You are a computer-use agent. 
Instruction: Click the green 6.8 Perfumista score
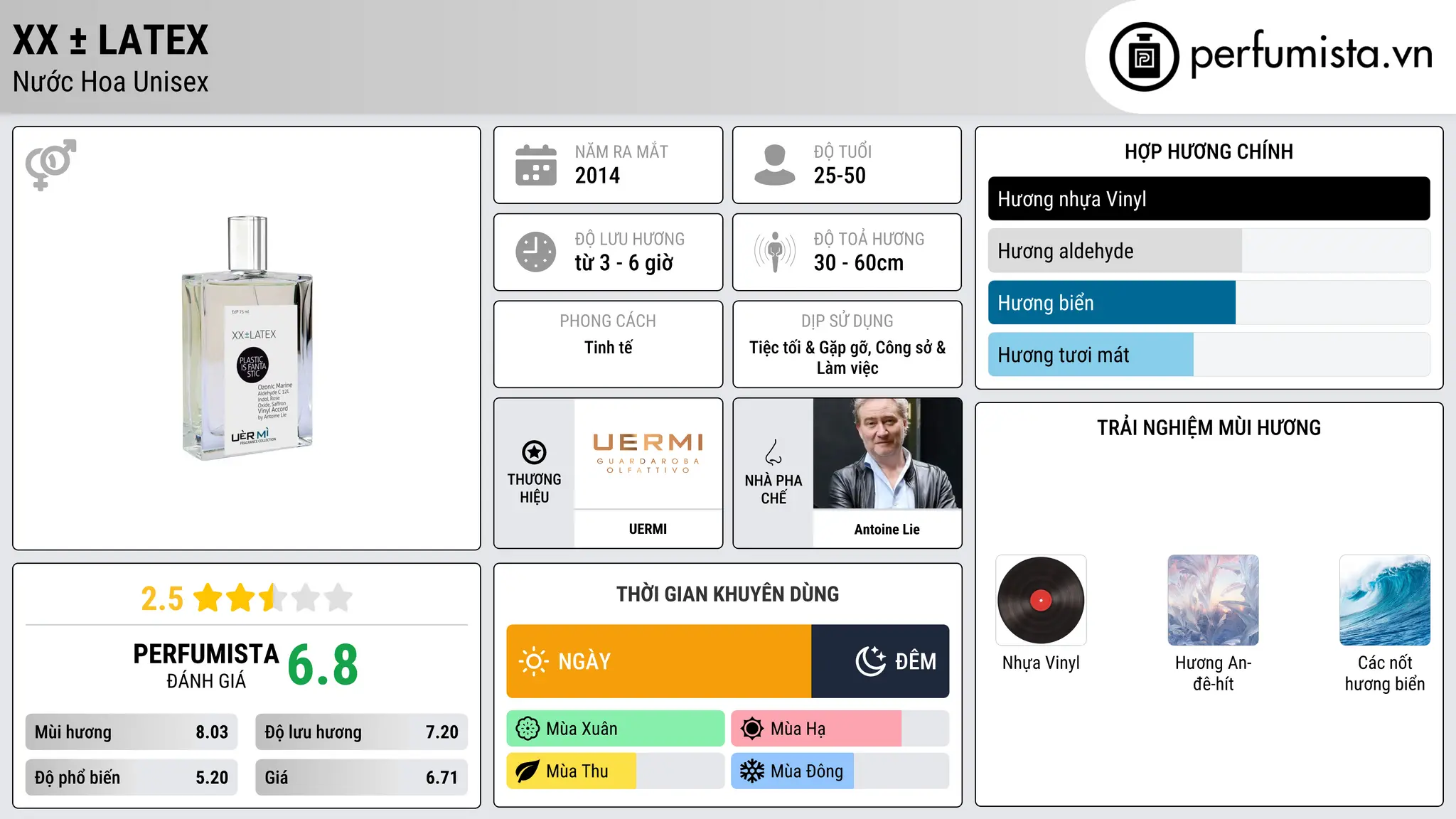pos(323,665)
